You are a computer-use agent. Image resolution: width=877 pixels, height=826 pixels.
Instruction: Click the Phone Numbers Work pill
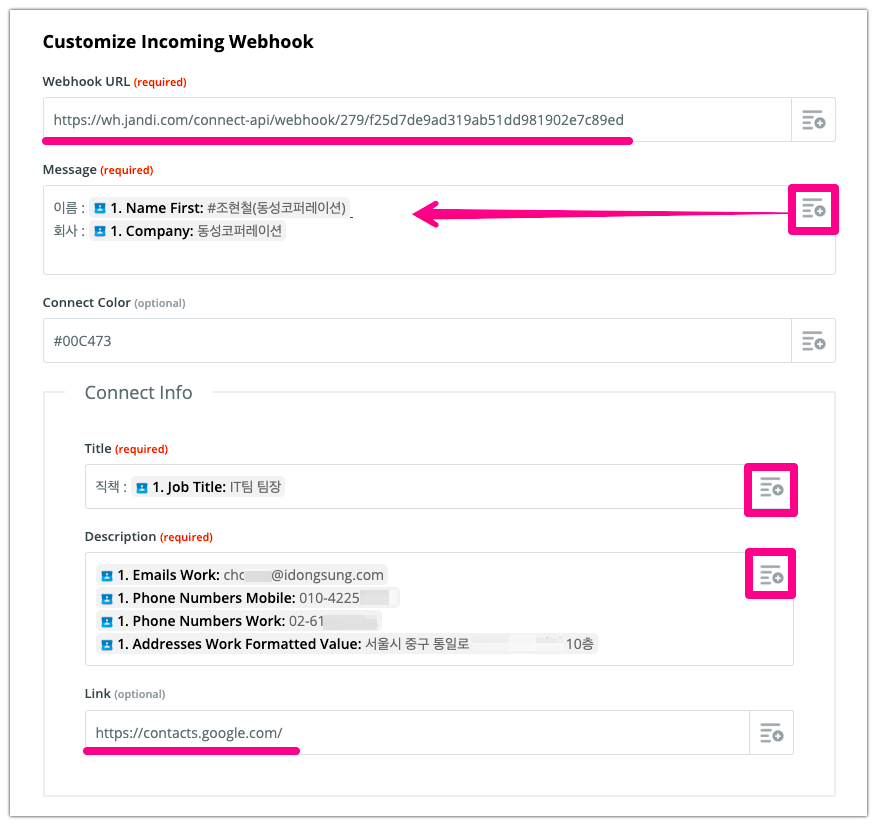(238, 621)
